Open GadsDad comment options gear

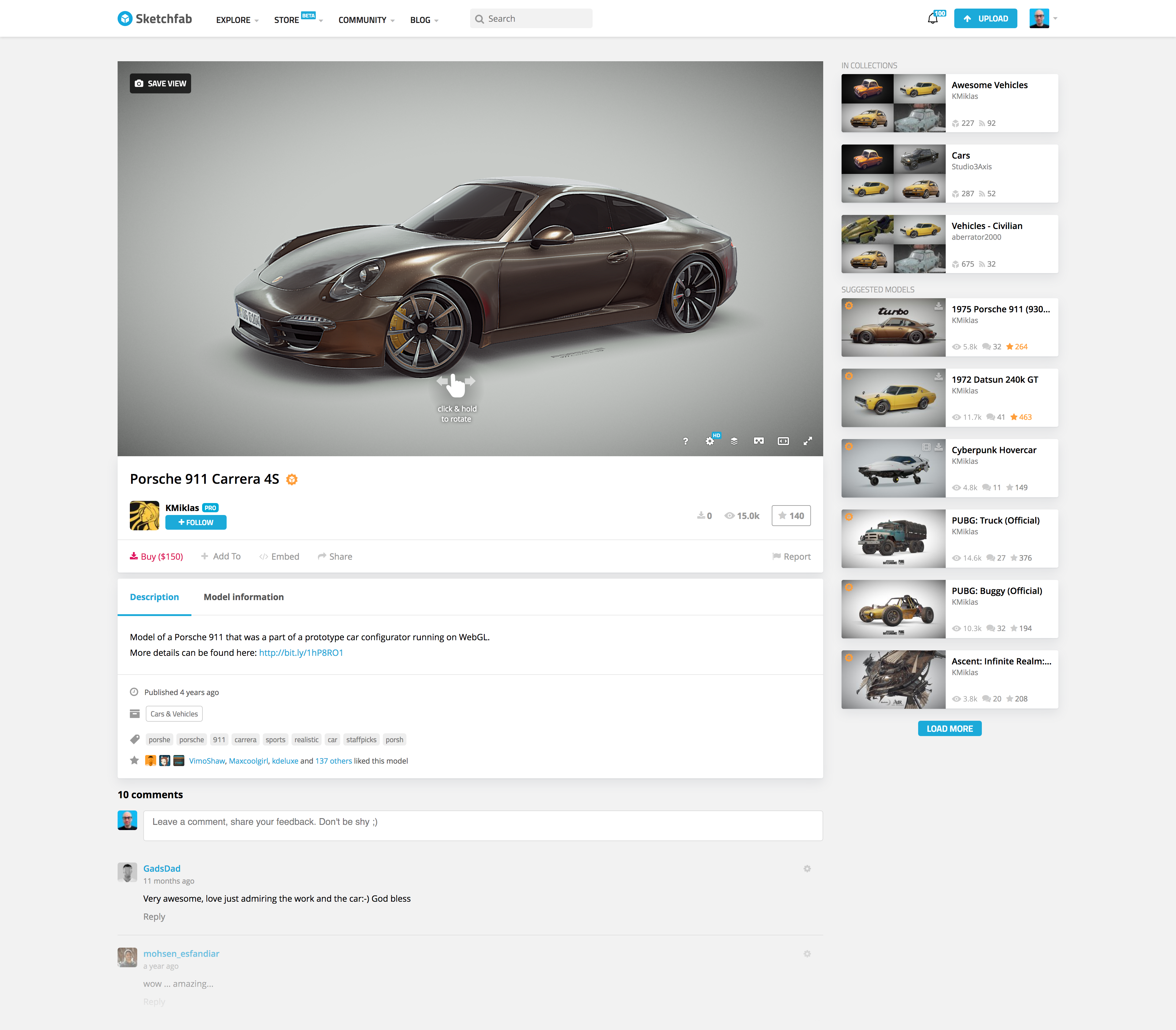tap(807, 868)
